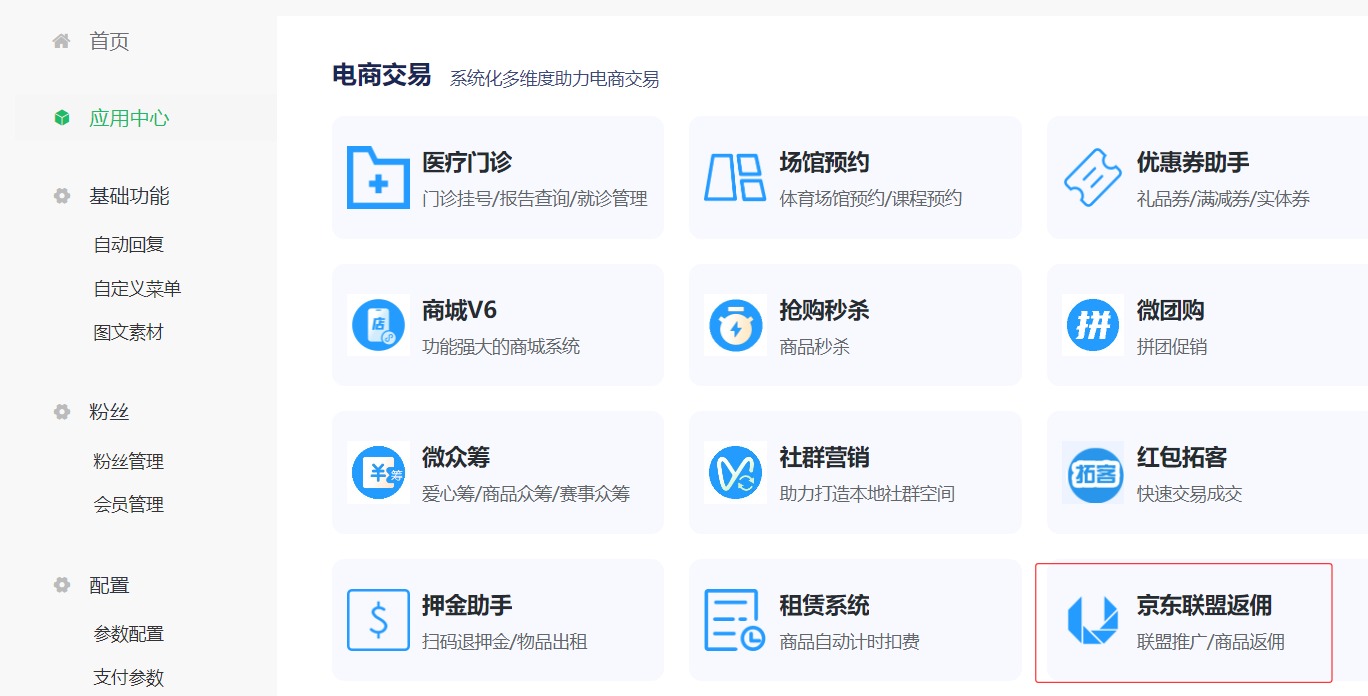
Task: Toggle the 配置 menu section
Action: coord(109,585)
